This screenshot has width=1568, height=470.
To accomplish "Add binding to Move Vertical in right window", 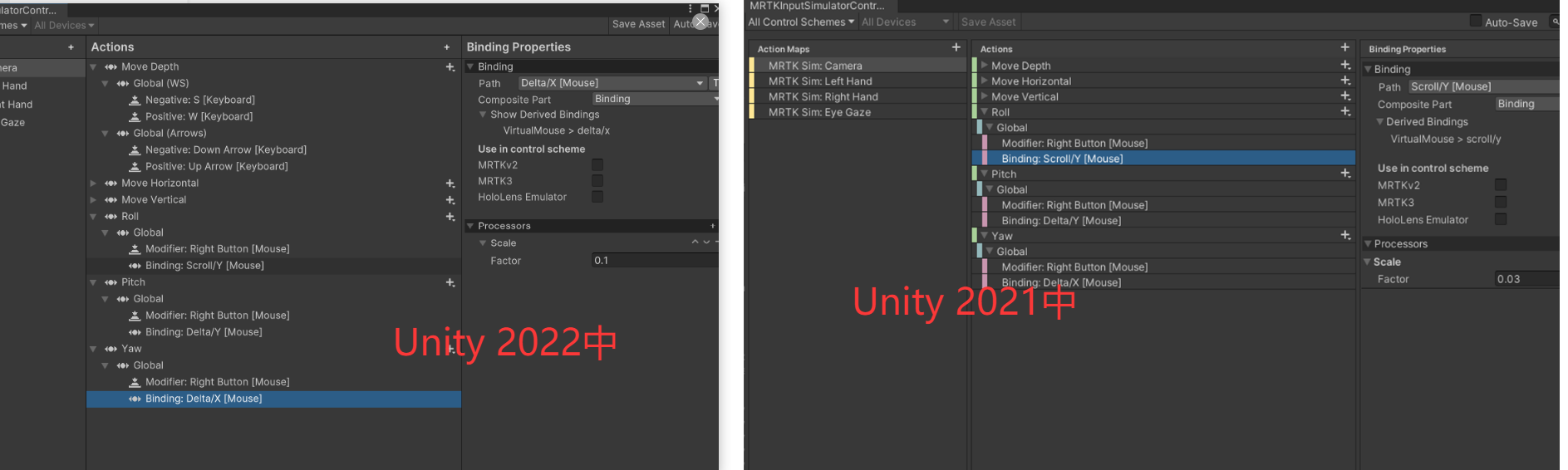I will 1345,96.
